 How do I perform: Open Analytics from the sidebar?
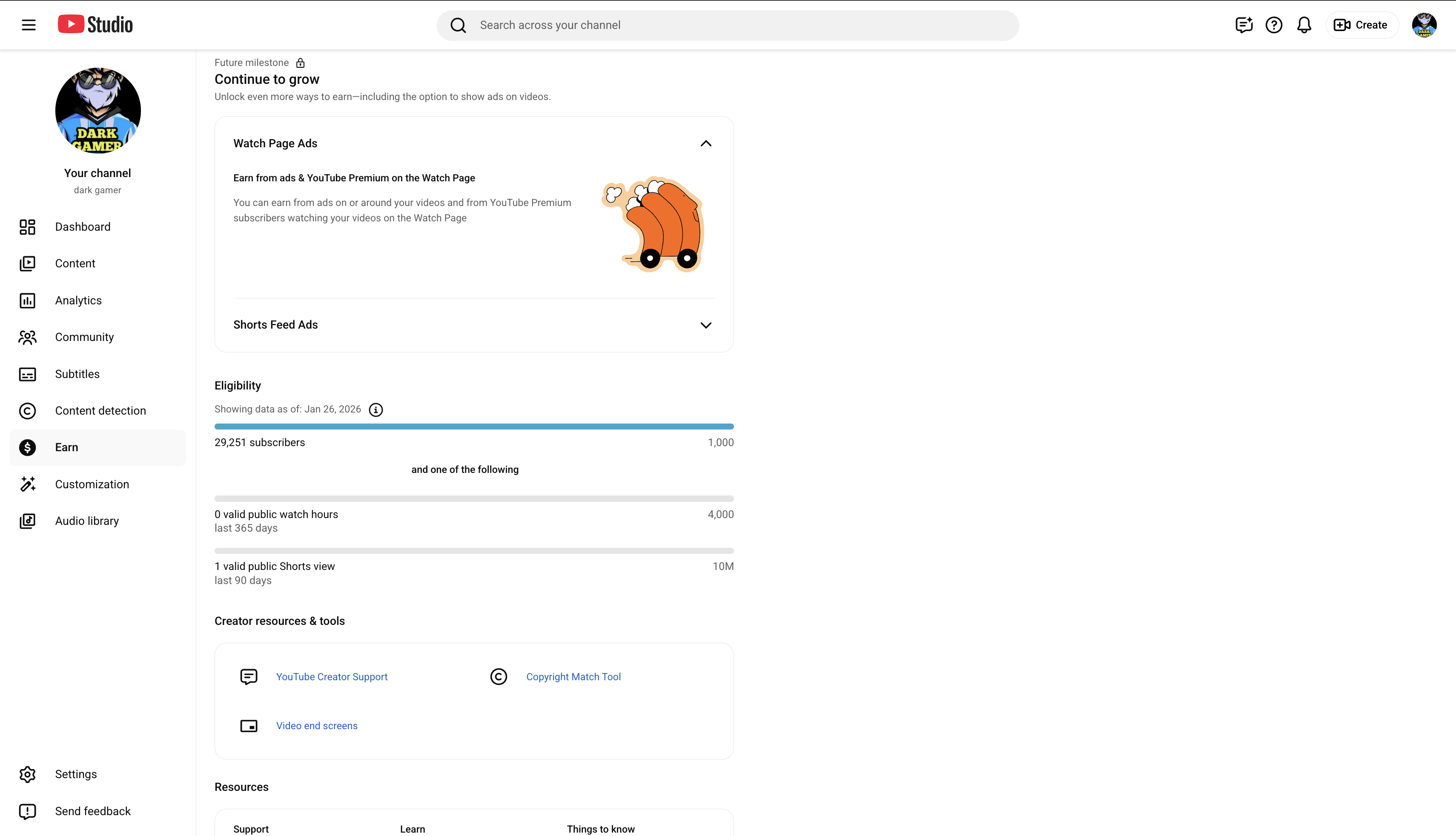pos(97,300)
